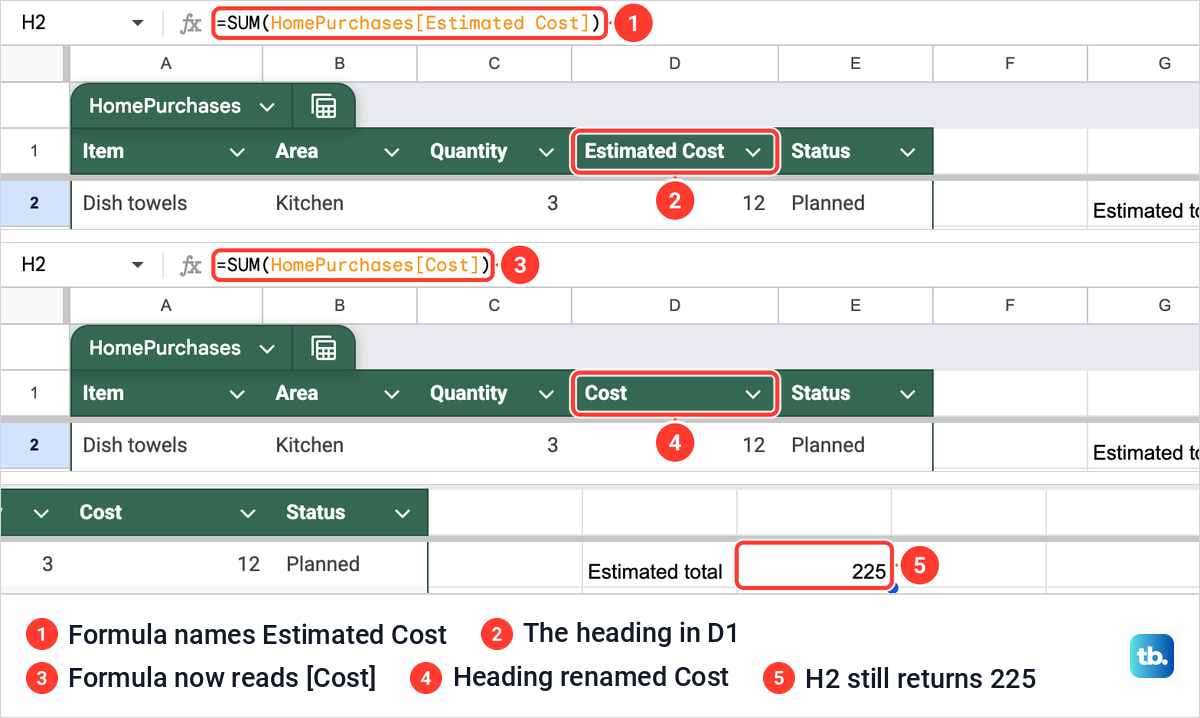Open Cost header dropdown in the strip showing 225
This screenshot has height=718, width=1200.
pyautogui.click(x=248, y=513)
